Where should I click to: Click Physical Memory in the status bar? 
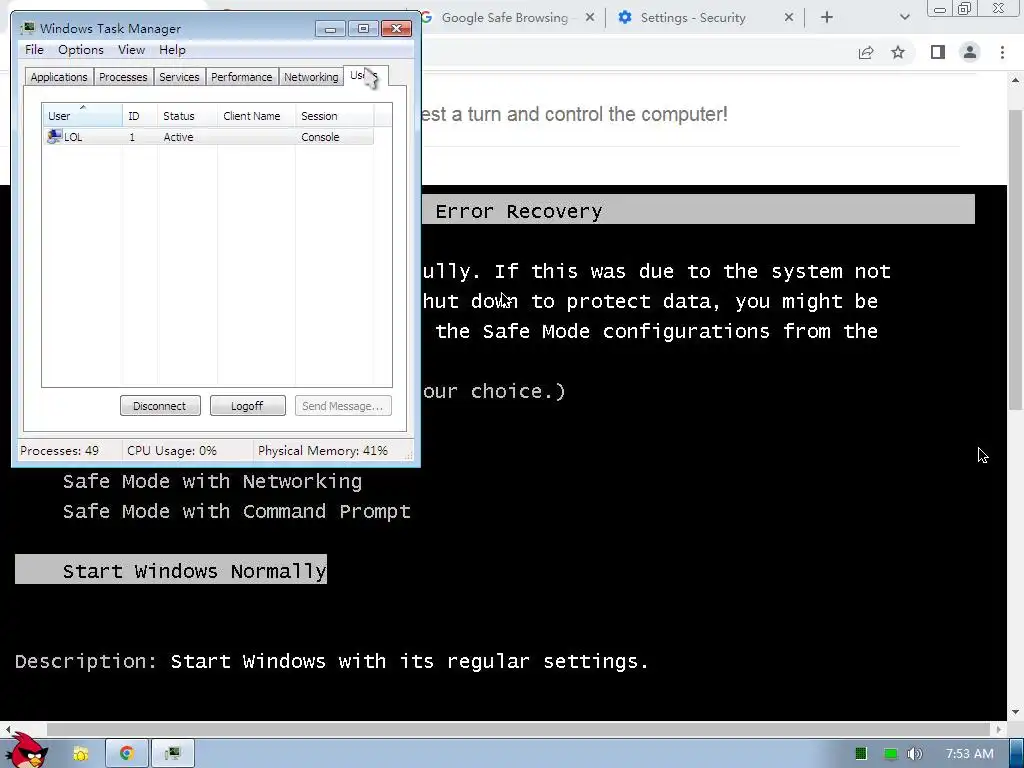(323, 451)
